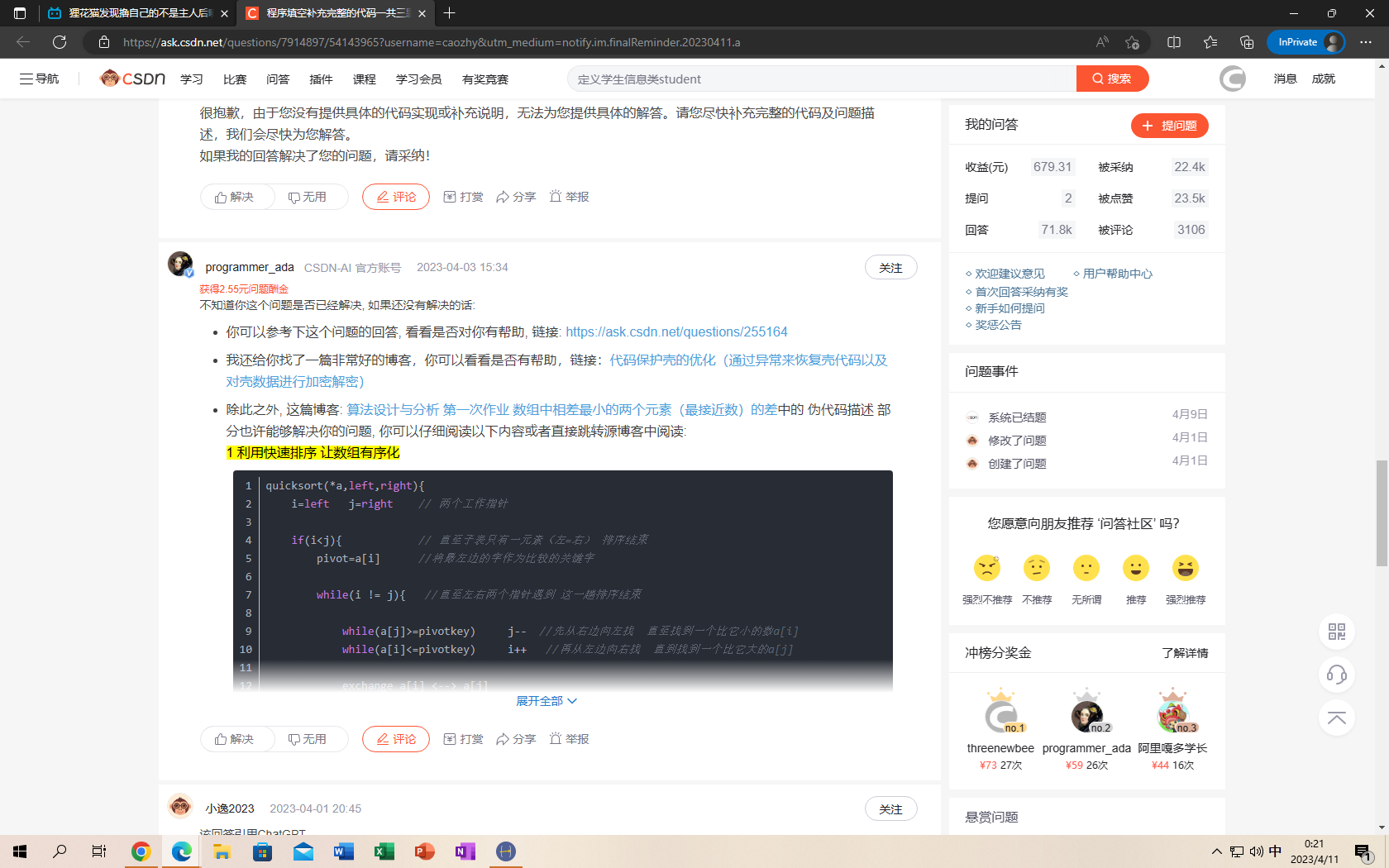Select the strongly not recommend angry emoji
Viewport: 1389px width, 868px height.
(x=987, y=568)
